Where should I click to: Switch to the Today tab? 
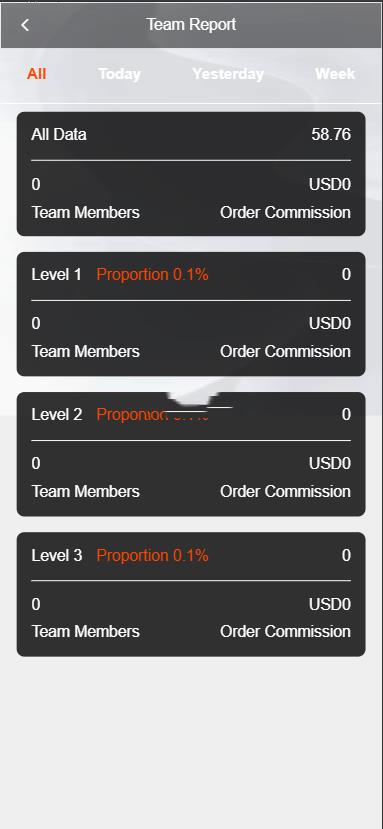pyautogui.click(x=120, y=74)
